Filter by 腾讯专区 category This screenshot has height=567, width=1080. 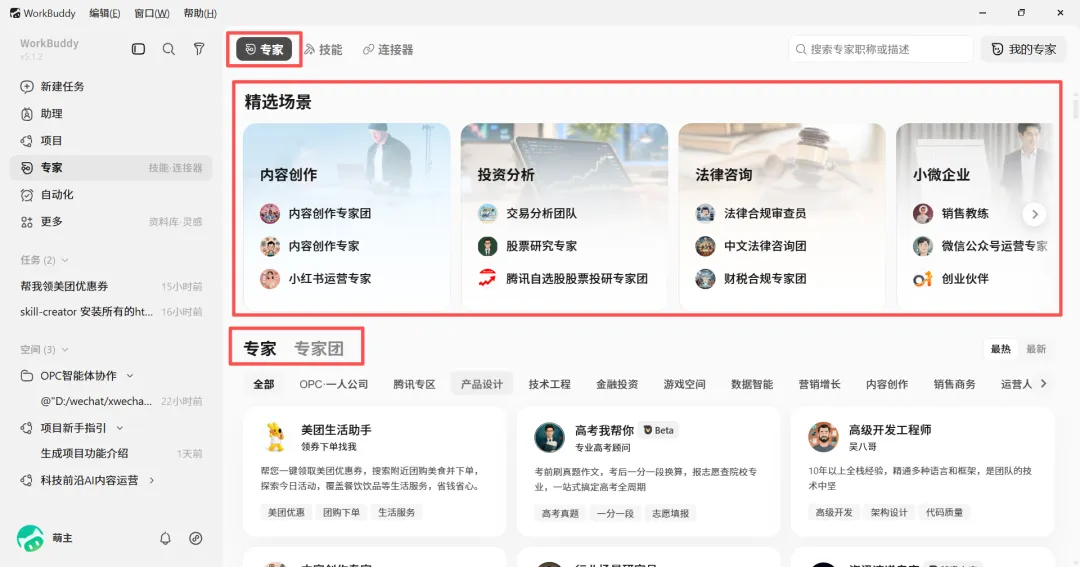[x=414, y=384]
